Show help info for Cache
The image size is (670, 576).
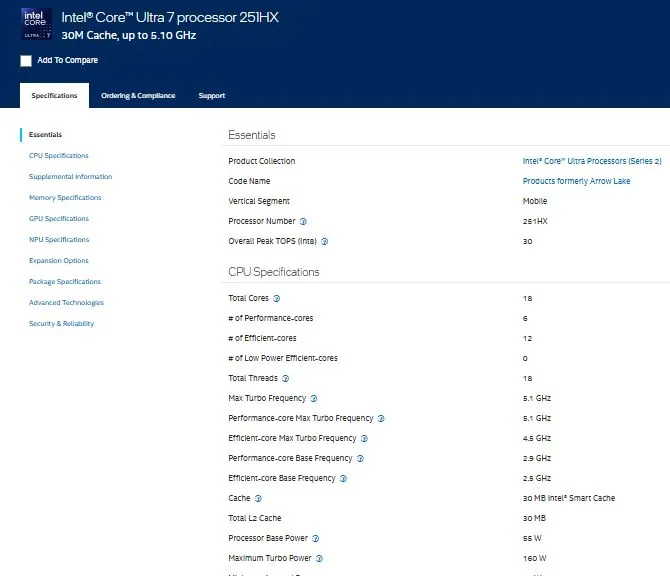(258, 498)
